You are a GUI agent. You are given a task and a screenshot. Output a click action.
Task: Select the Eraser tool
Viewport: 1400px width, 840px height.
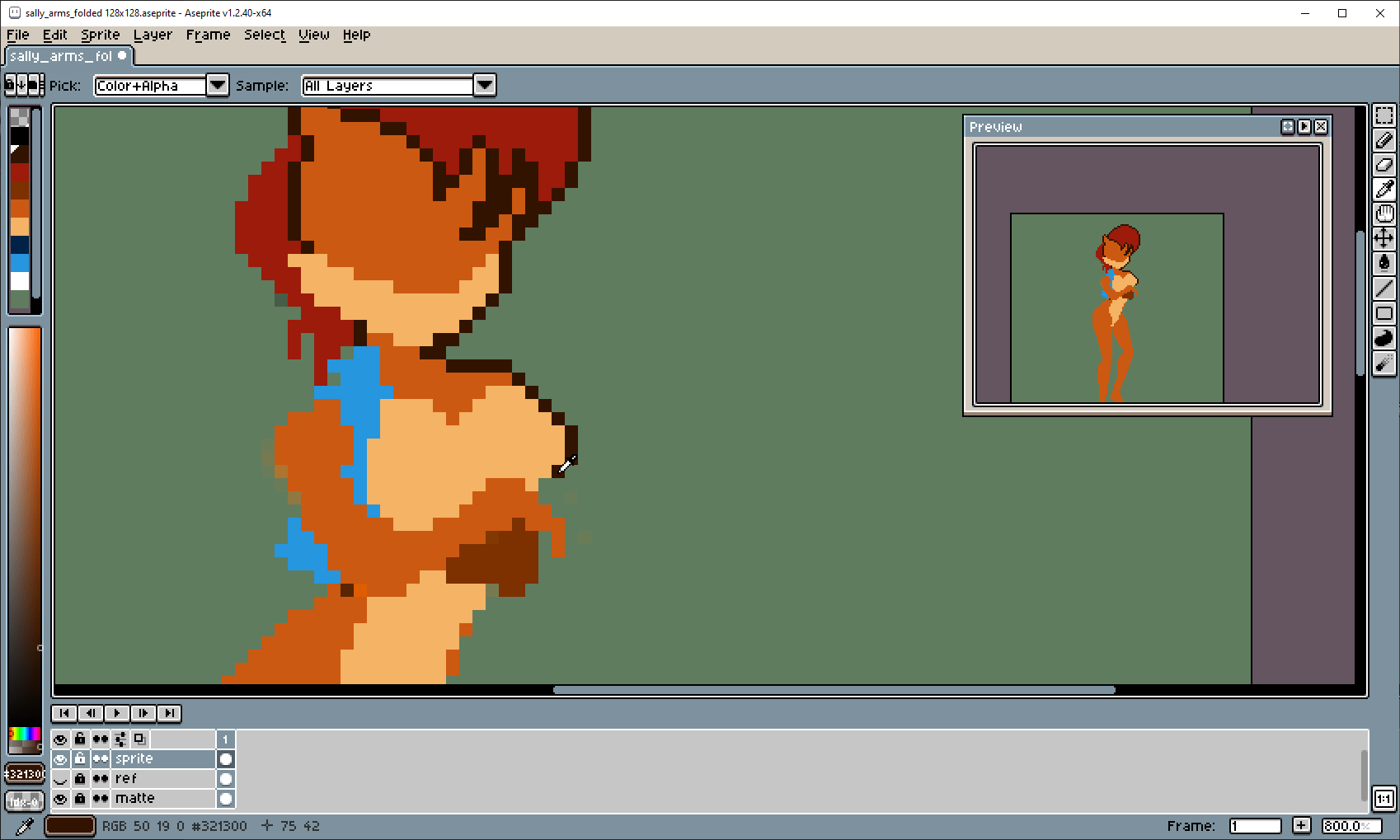(x=1385, y=164)
